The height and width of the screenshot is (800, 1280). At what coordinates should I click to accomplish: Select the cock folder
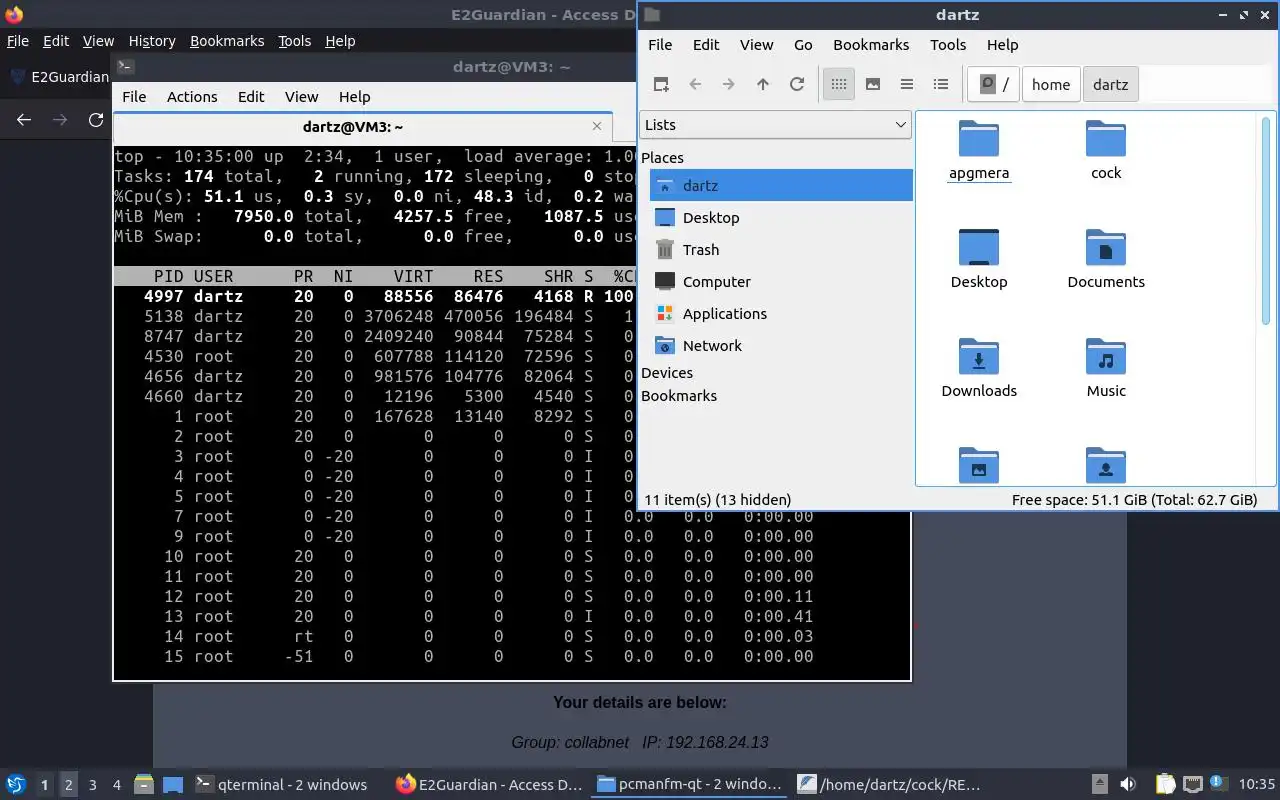pyautogui.click(x=1106, y=151)
